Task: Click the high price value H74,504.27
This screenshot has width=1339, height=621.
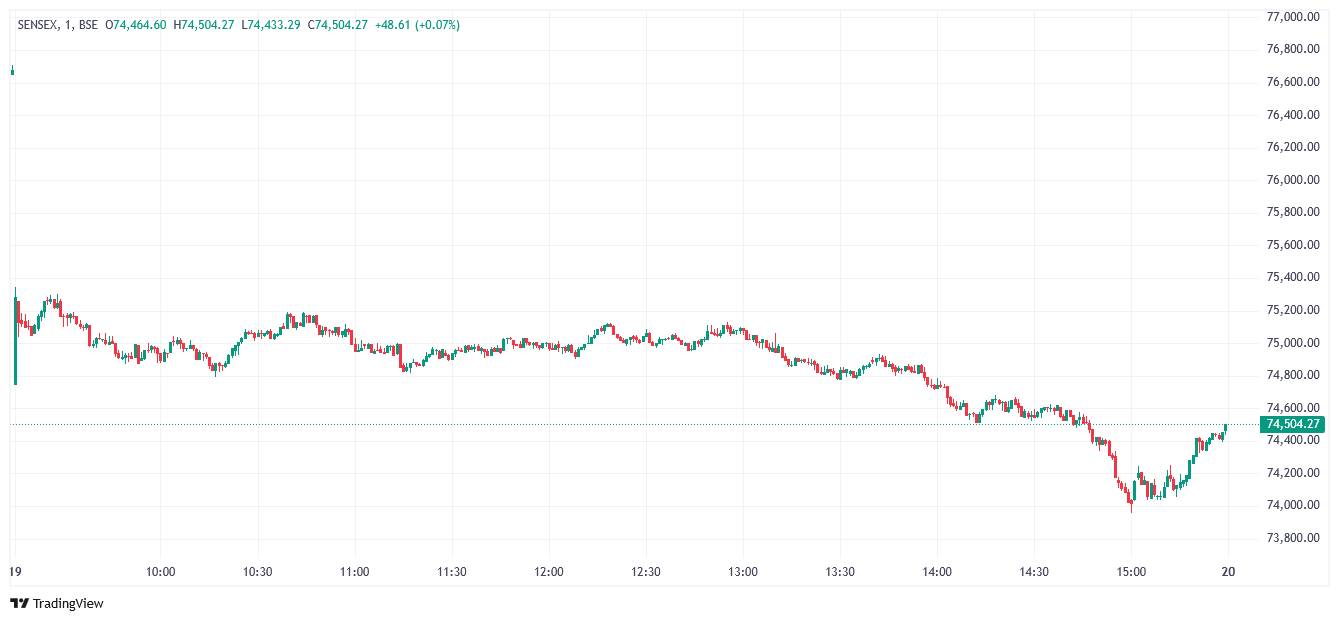Action: coord(204,25)
